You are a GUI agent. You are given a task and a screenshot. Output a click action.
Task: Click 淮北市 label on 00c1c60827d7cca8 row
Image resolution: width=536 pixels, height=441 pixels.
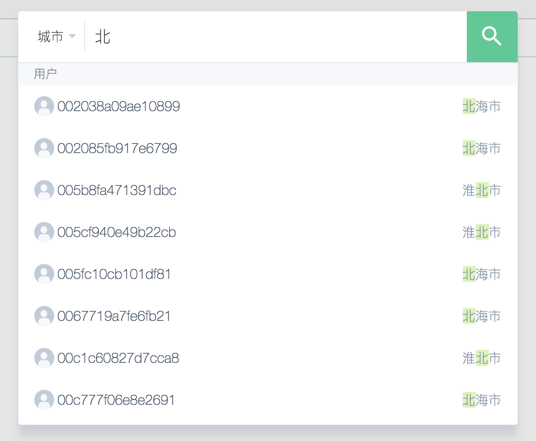click(x=481, y=358)
